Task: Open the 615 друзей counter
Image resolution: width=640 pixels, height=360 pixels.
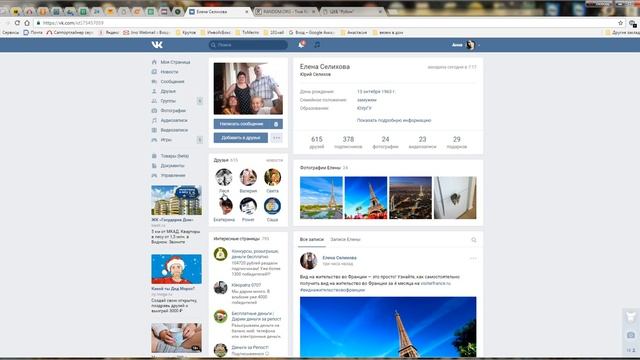Action: [317, 142]
